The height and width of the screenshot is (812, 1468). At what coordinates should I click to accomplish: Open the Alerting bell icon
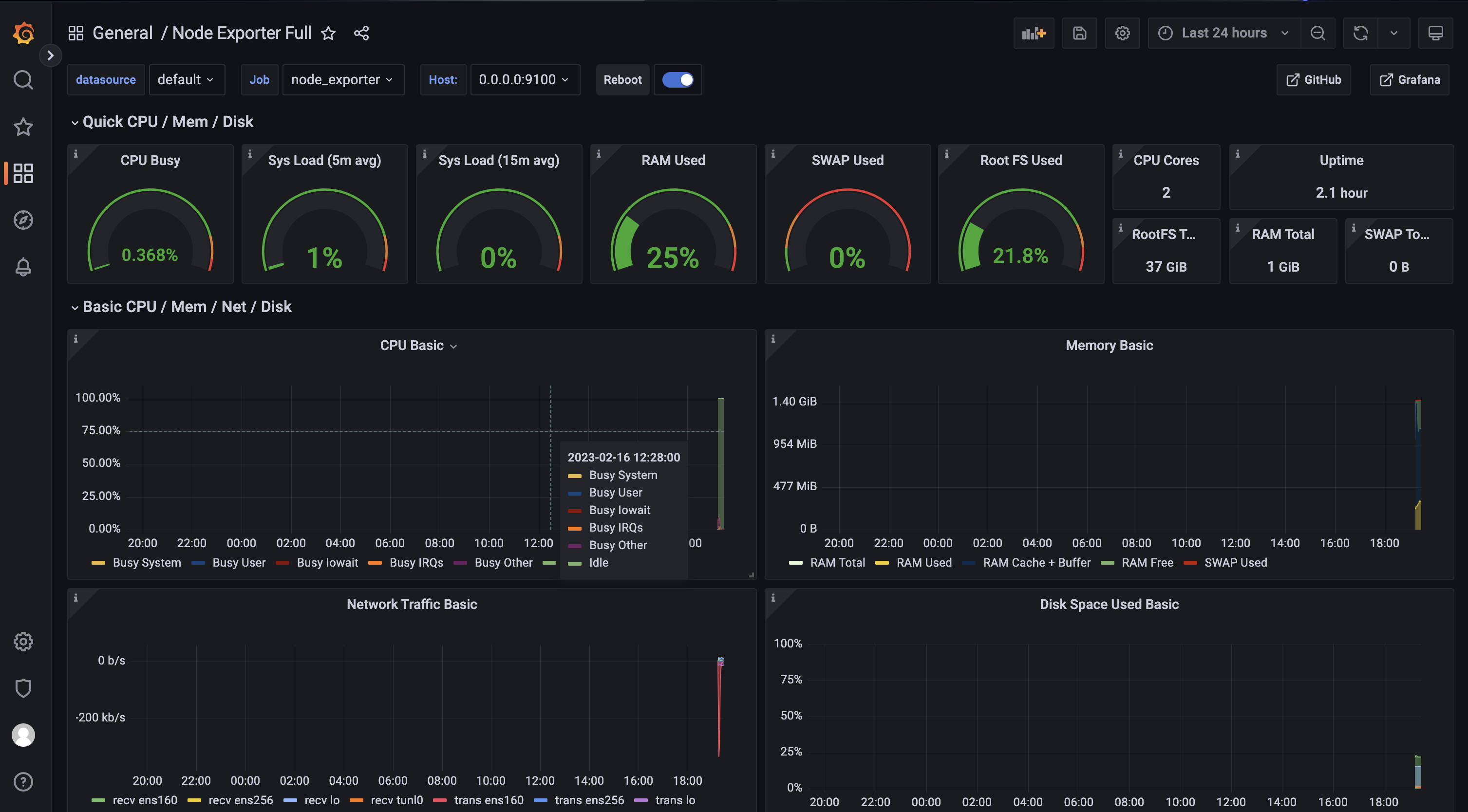point(23,266)
